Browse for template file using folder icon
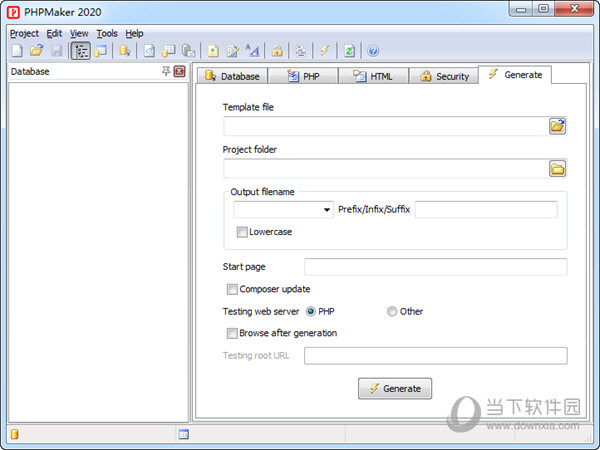The width and height of the screenshot is (600, 450). pos(558,126)
